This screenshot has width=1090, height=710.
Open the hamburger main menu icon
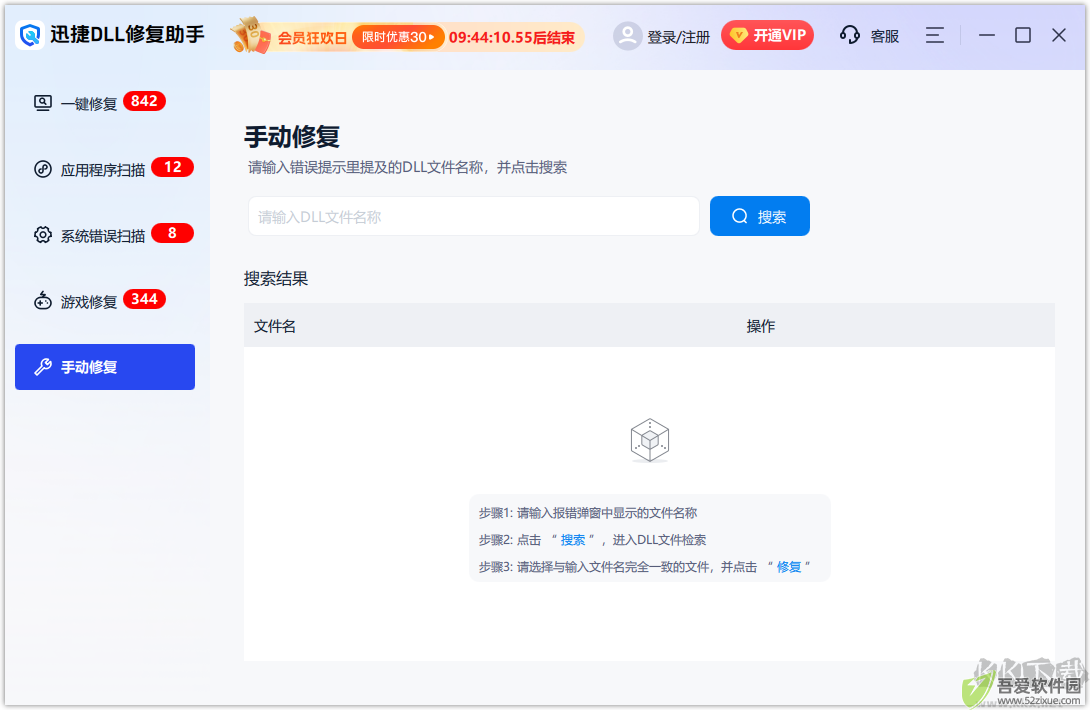934,35
